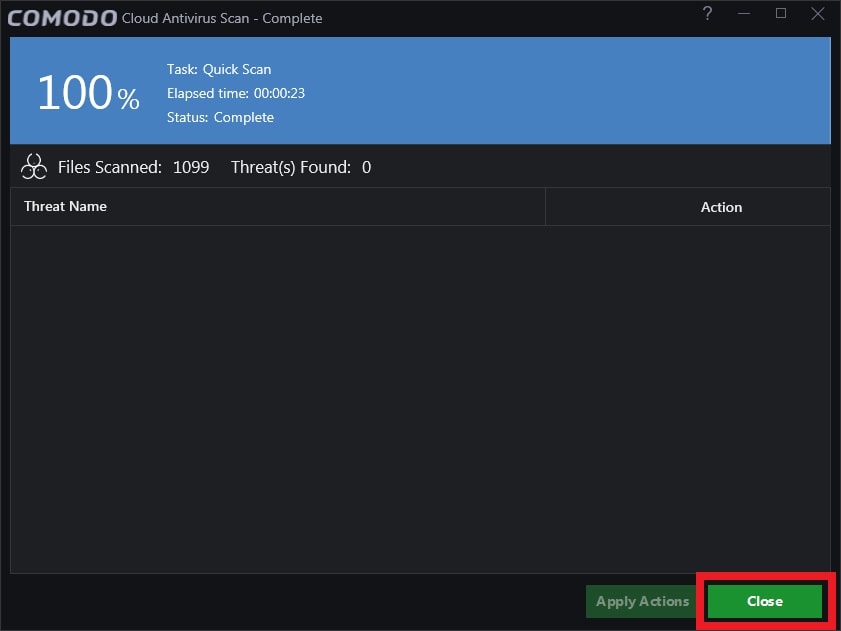This screenshot has width=841, height=631.
Task: Click the biohazard scan results icon
Action: point(33,166)
